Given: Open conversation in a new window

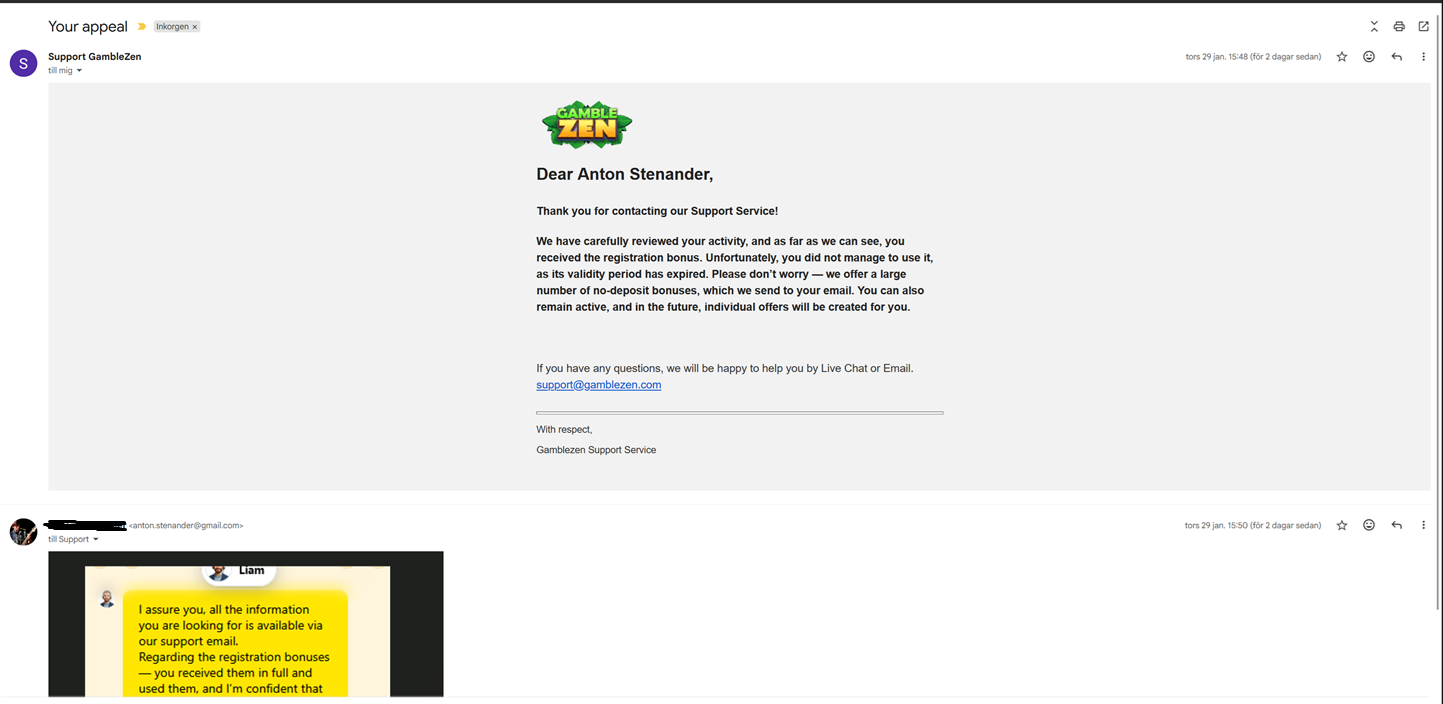Looking at the screenshot, I should [x=1424, y=27].
